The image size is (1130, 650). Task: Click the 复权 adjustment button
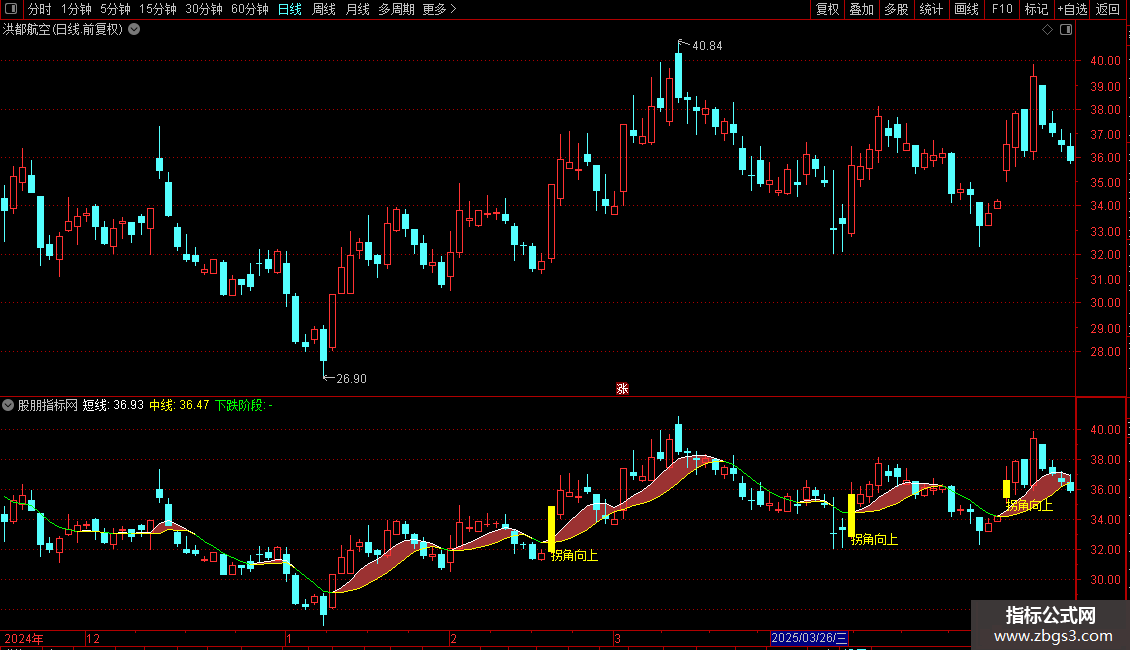point(827,9)
